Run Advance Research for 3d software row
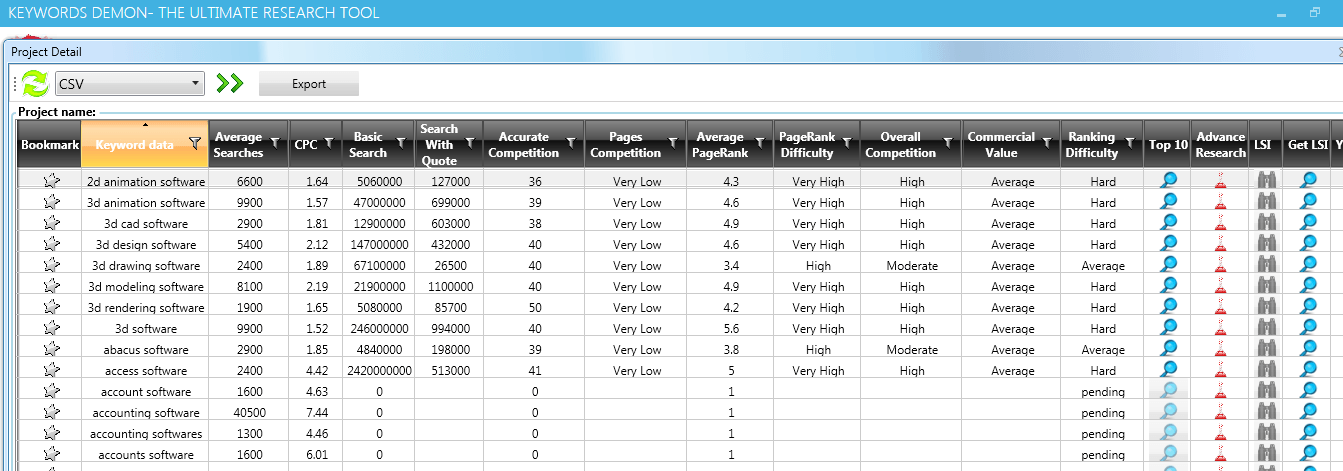Viewport: 1343px width, 471px height. 1220,328
